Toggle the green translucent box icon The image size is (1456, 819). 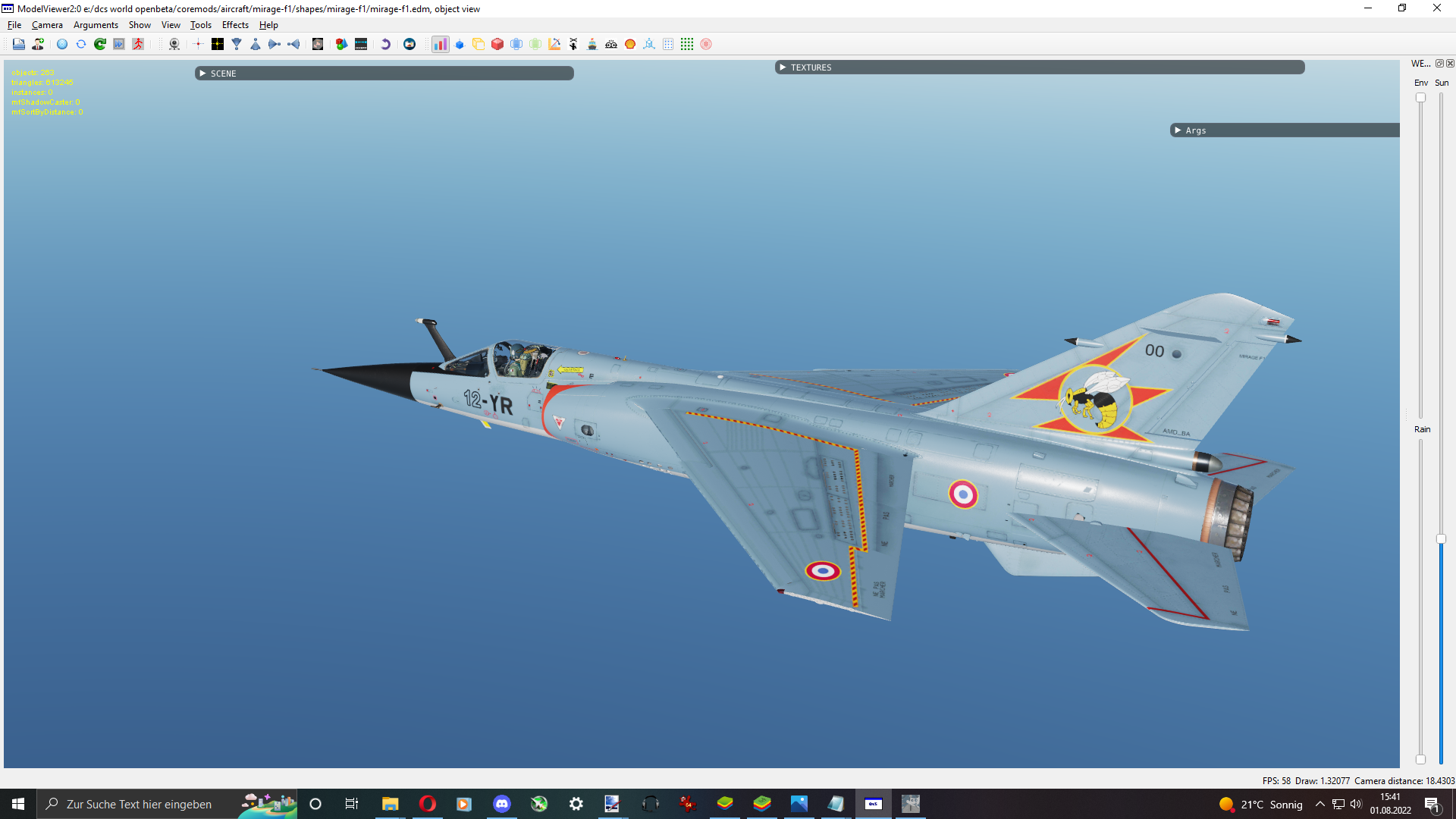pos(535,44)
